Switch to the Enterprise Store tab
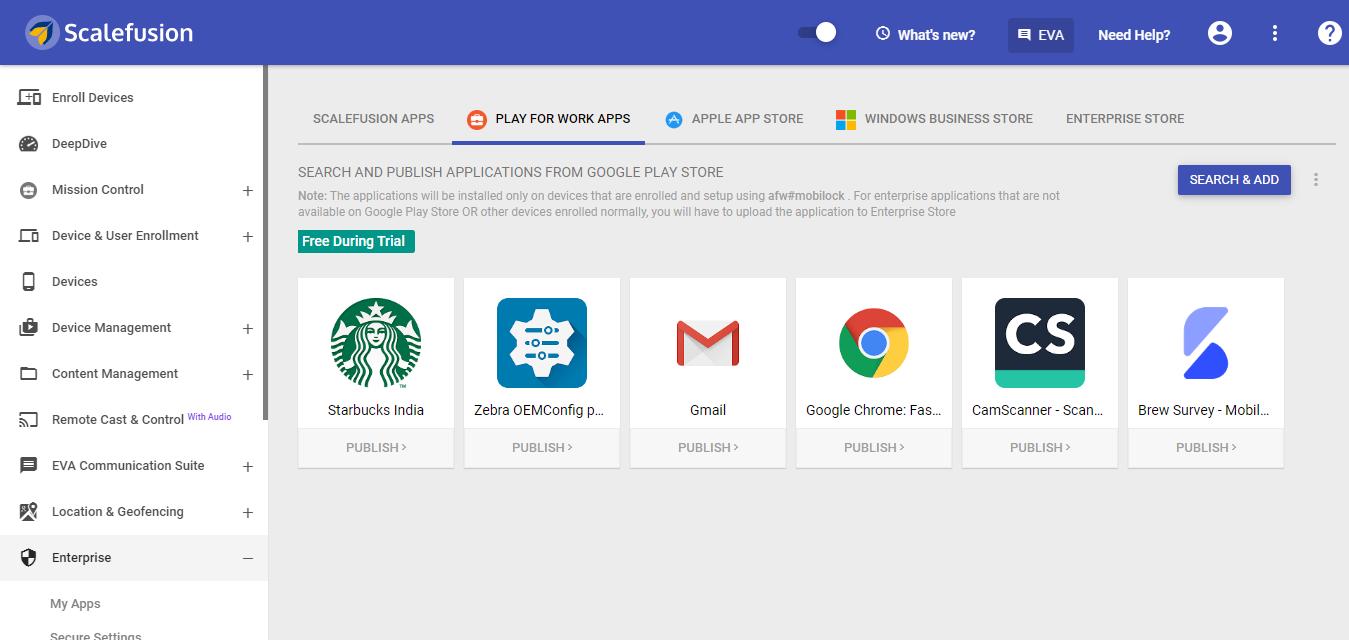The image size is (1349, 640). pos(1125,119)
